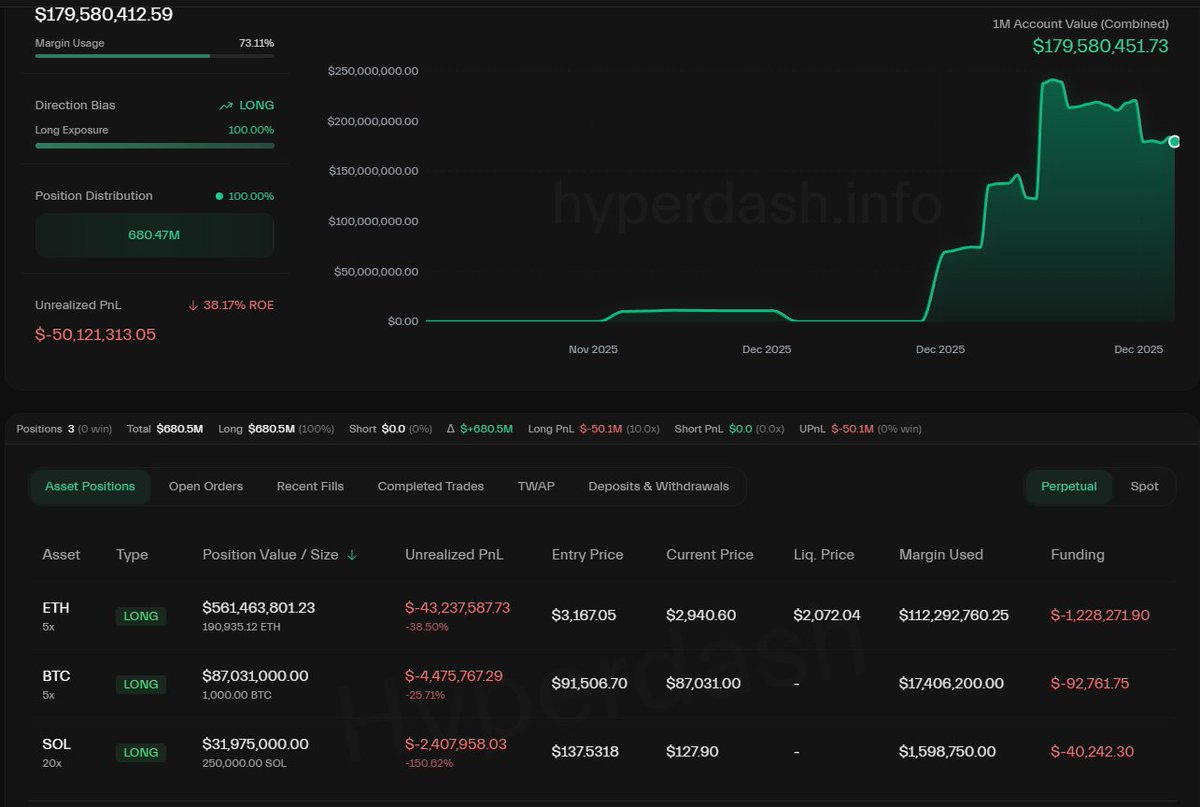Click ETH margin used $112,292,760.25
Screen dimensions: 1200x807
coord(954,616)
